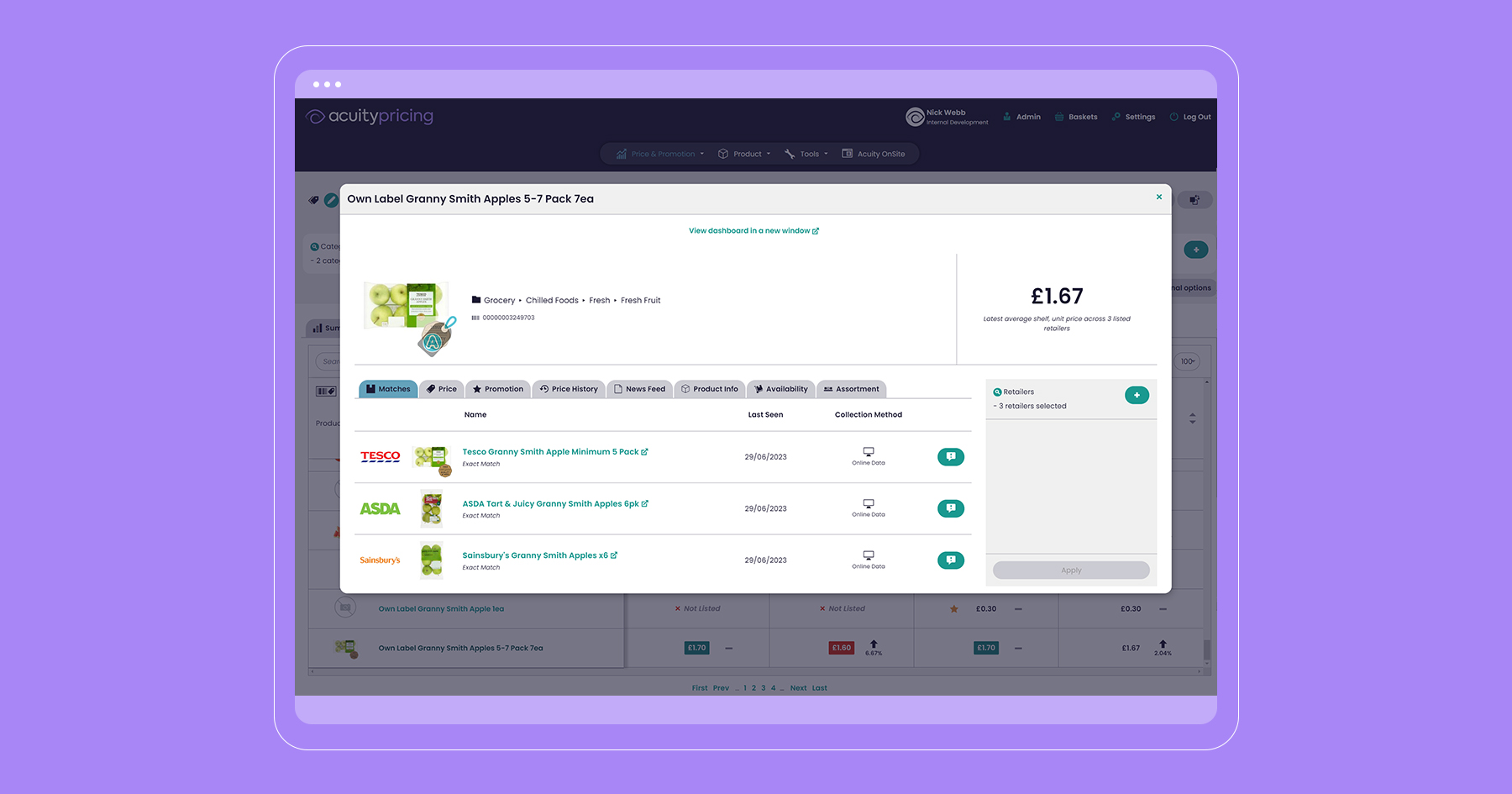
Task: Click View dashboard in a new window link
Action: (x=753, y=231)
